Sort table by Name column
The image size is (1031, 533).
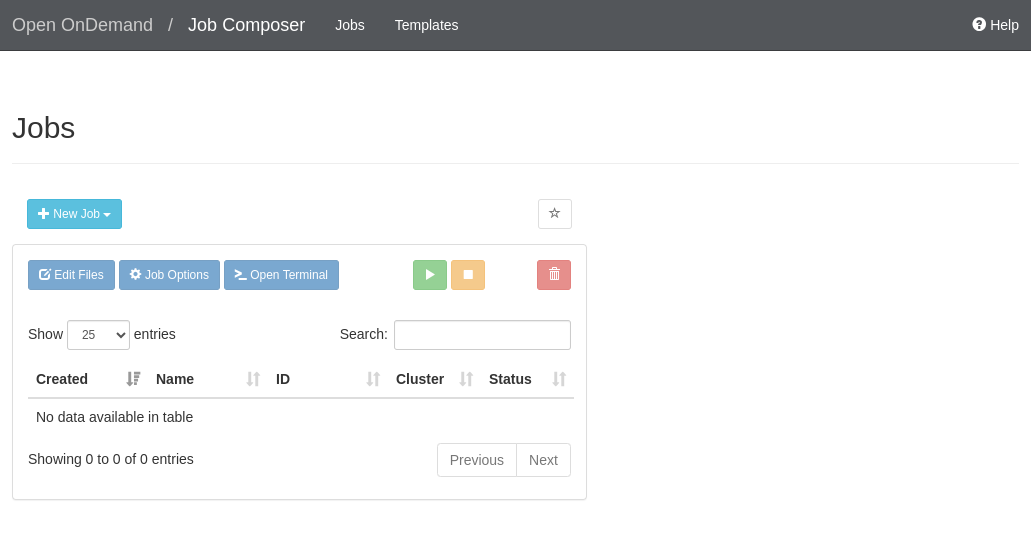point(208,379)
